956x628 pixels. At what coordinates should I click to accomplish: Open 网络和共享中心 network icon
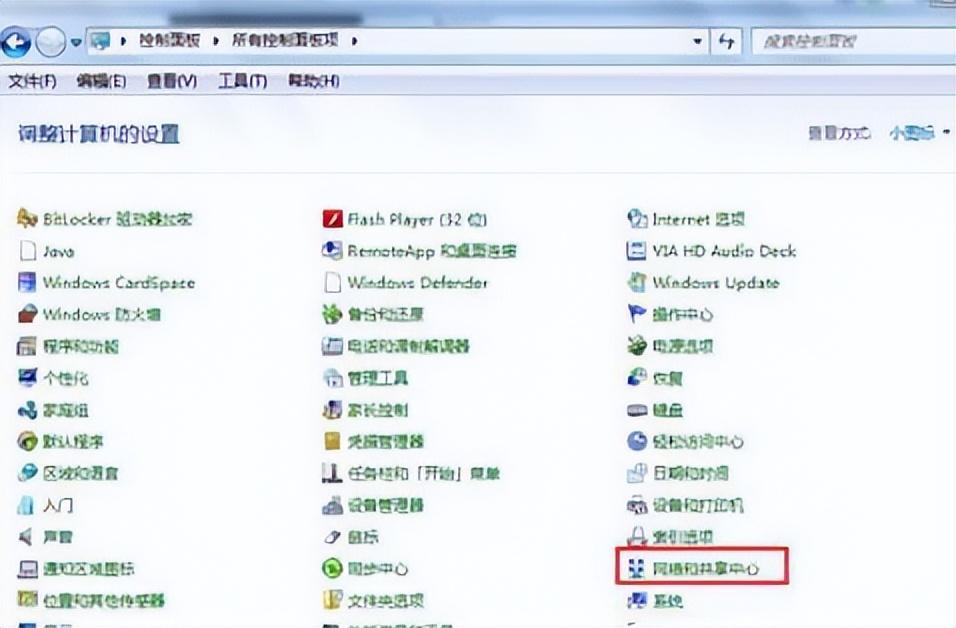click(x=636, y=568)
